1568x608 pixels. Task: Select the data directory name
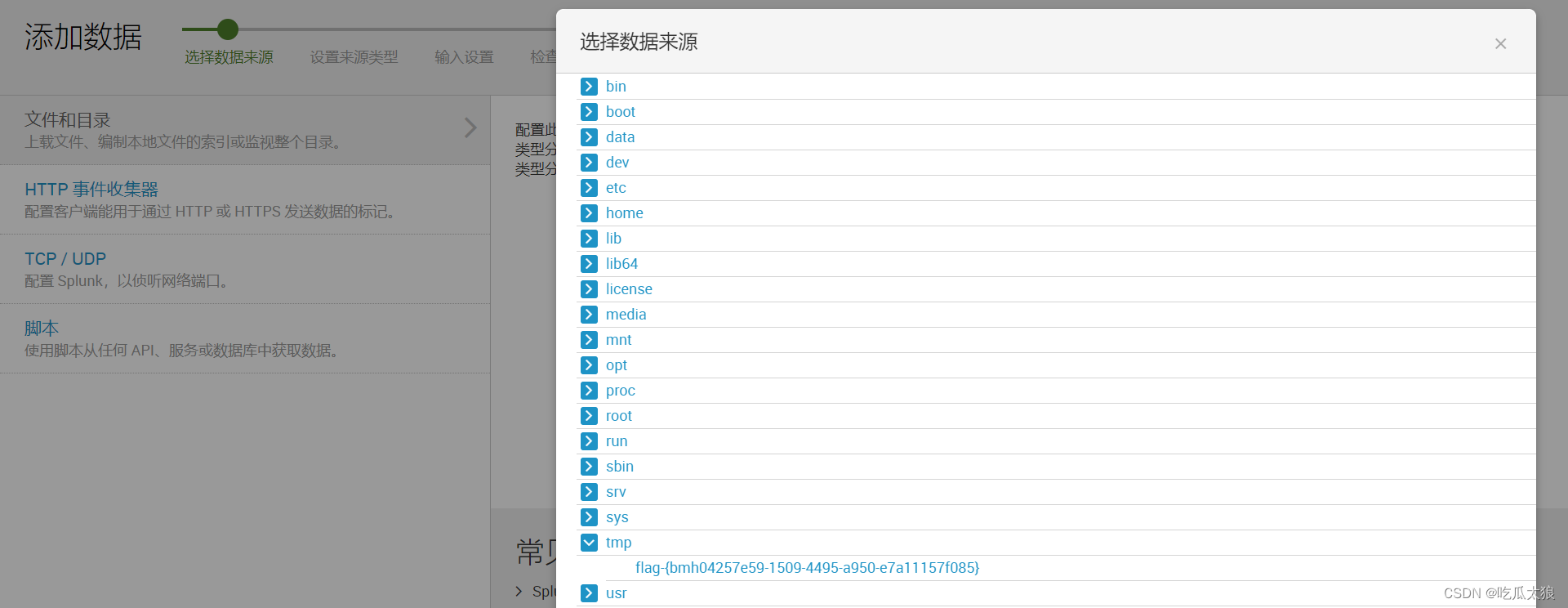tap(621, 137)
